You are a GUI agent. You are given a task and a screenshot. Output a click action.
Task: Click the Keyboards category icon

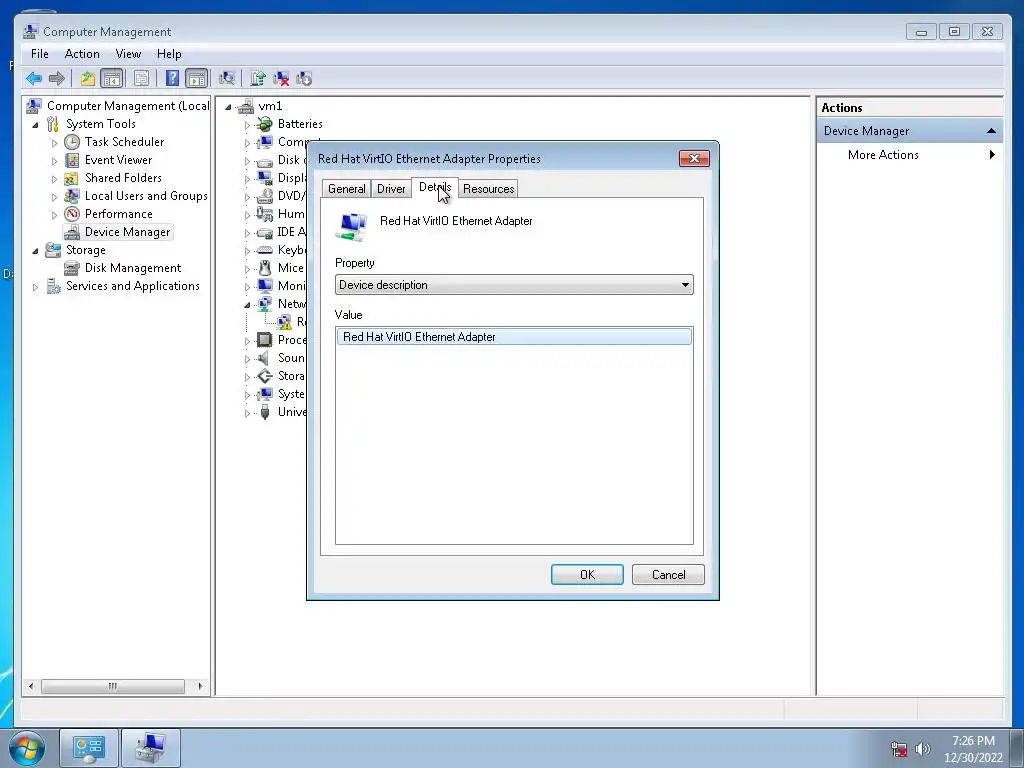[264, 250]
